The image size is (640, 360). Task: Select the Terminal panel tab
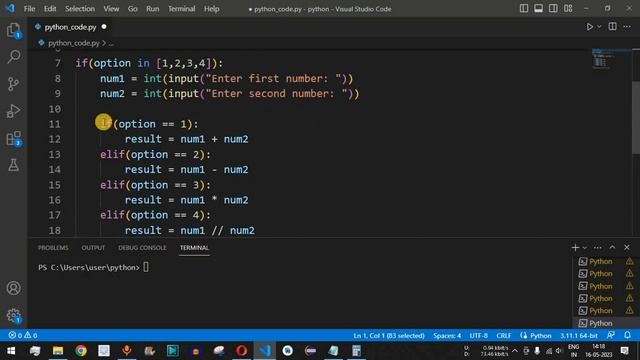tap(194, 248)
